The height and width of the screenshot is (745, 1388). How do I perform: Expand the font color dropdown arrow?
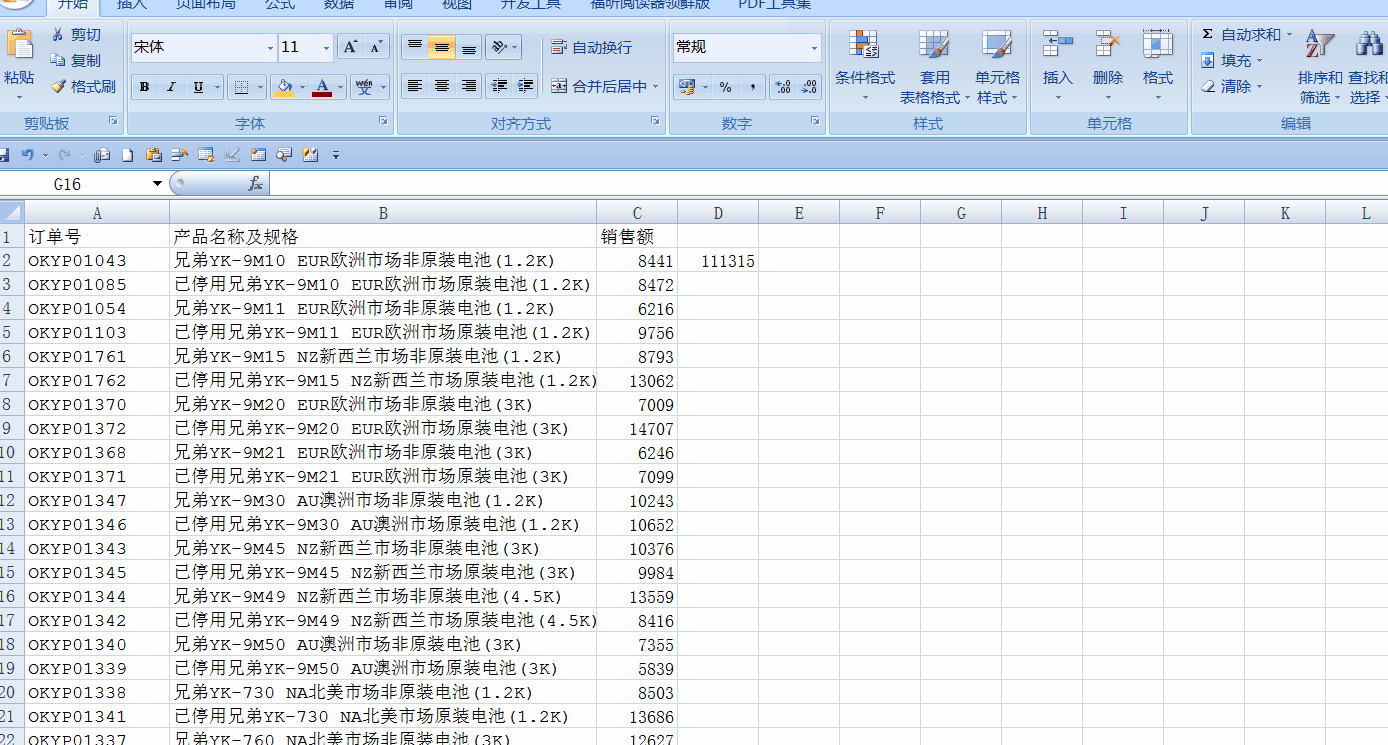click(340, 87)
